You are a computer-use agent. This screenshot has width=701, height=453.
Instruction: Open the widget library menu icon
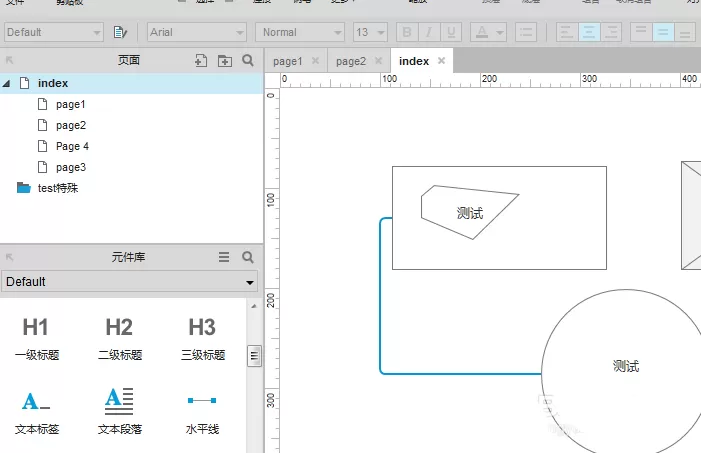224,257
